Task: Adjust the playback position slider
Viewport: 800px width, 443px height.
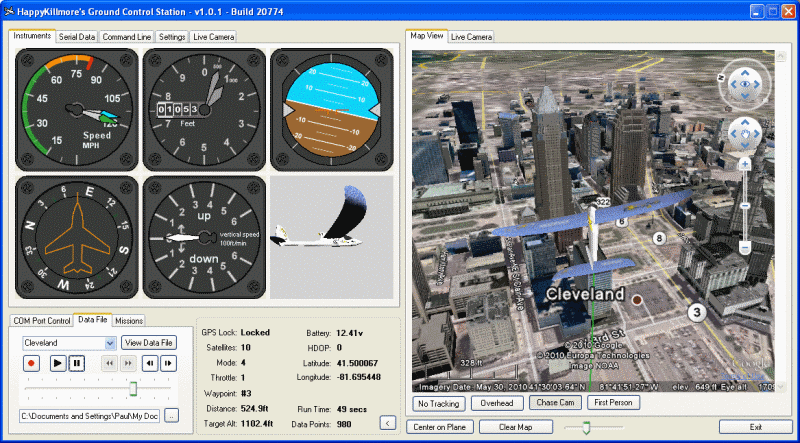Action: click(x=133, y=388)
